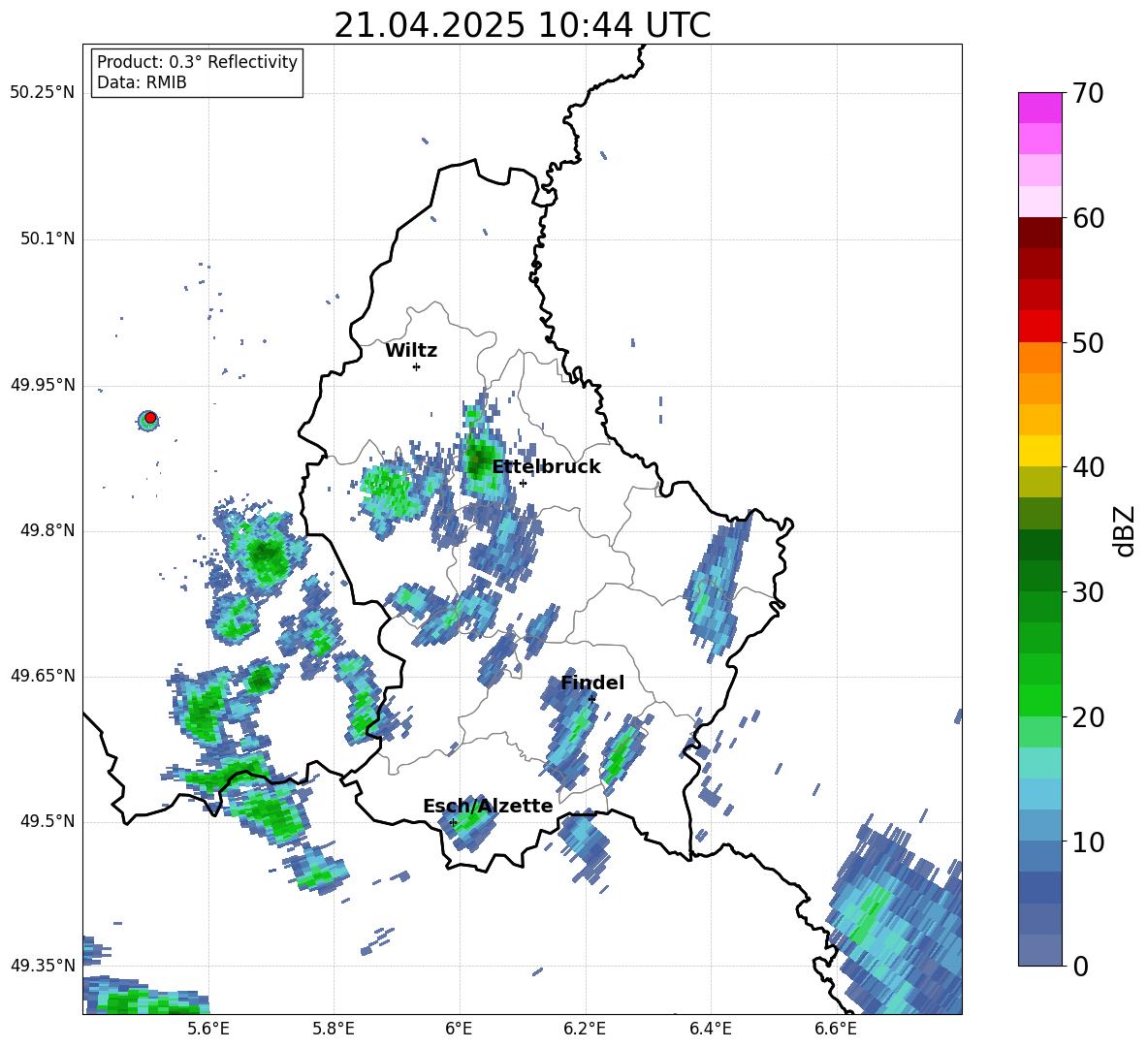
Task: Click the 5.6°E longitude tick label
Action: 208,1029
